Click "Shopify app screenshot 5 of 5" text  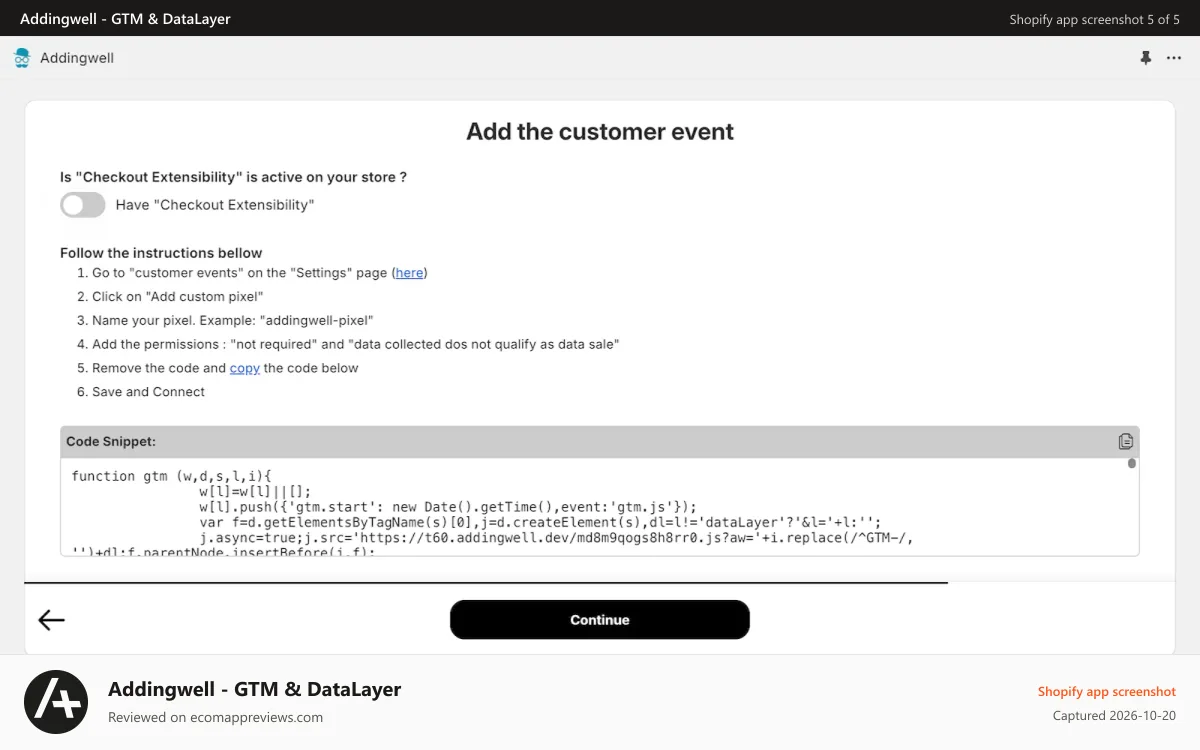point(1094,19)
